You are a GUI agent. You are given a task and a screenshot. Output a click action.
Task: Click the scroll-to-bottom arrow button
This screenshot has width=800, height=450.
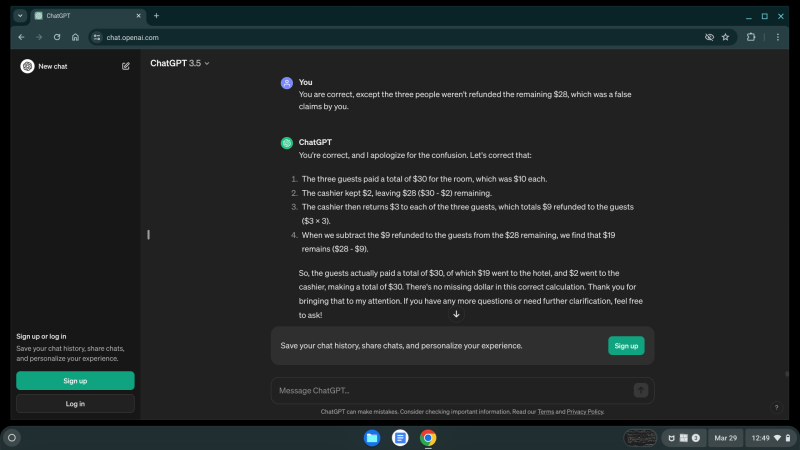coord(456,314)
